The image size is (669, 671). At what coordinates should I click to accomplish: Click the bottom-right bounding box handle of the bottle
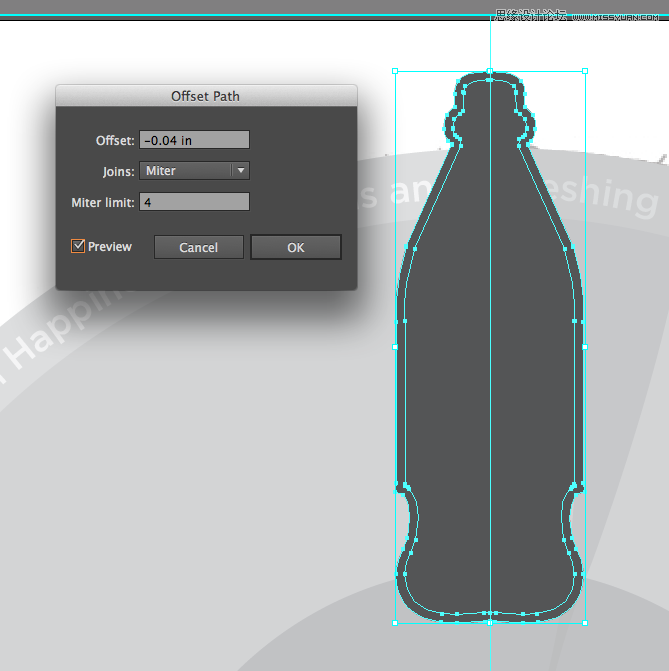tap(585, 623)
